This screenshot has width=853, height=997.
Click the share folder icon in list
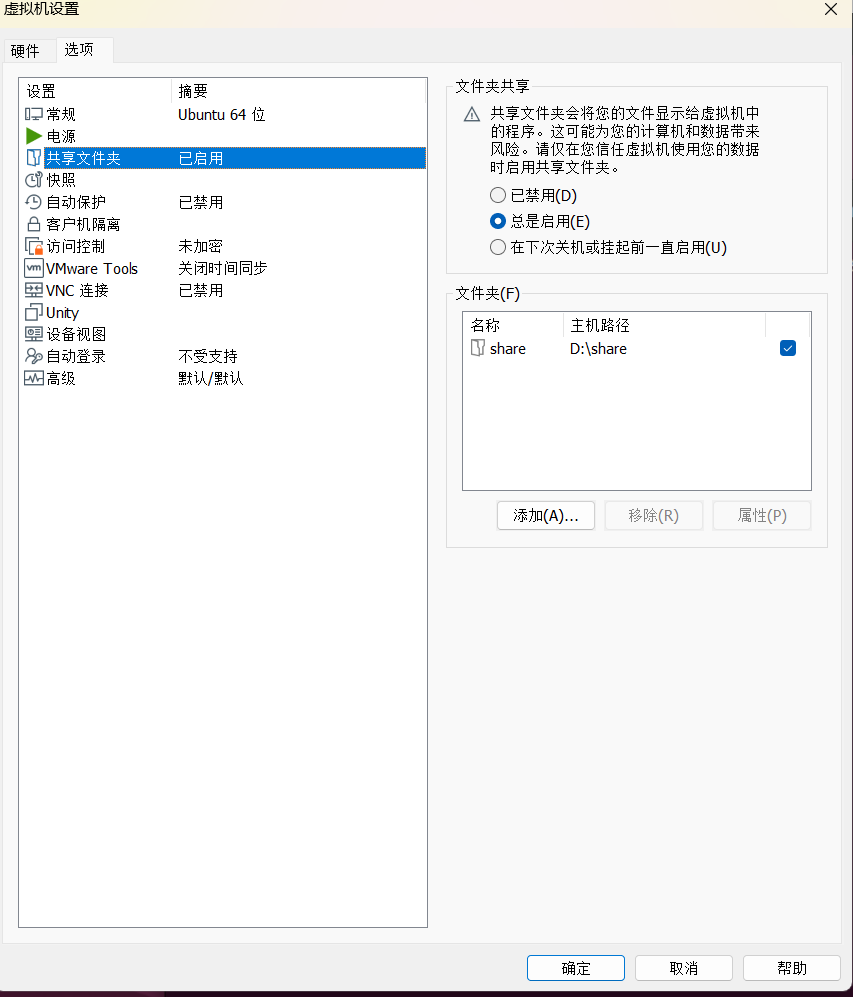point(477,348)
